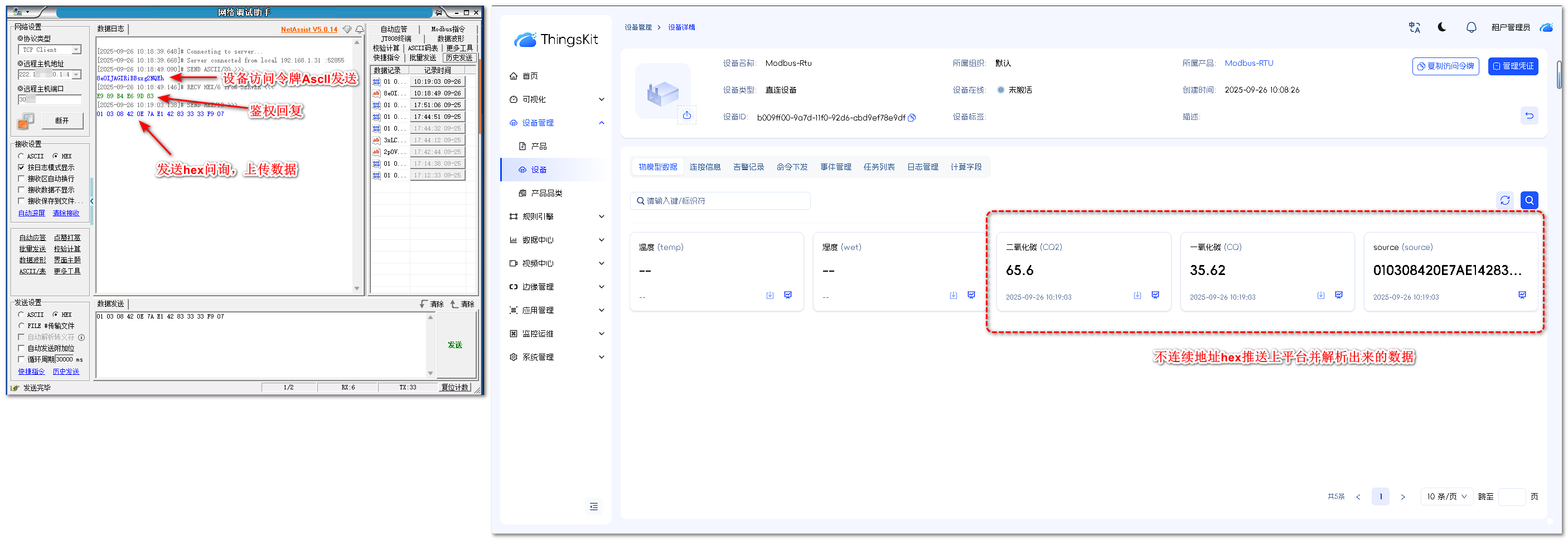Image resolution: width=1568 pixels, height=540 pixels.
Task: Click the 复制访问令牌 button
Action: click(1445, 66)
